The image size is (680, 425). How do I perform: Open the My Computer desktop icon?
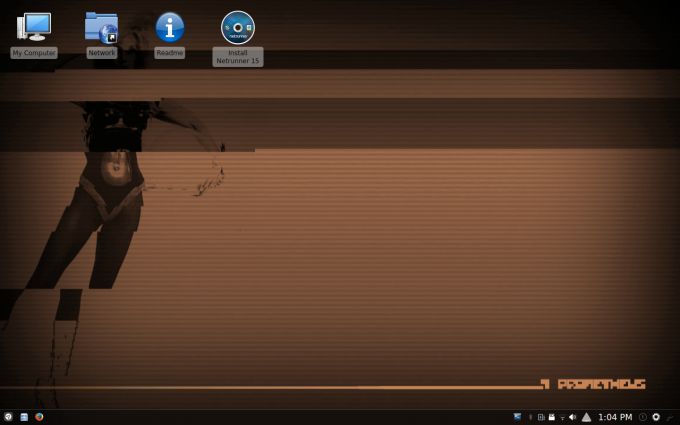(34, 27)
